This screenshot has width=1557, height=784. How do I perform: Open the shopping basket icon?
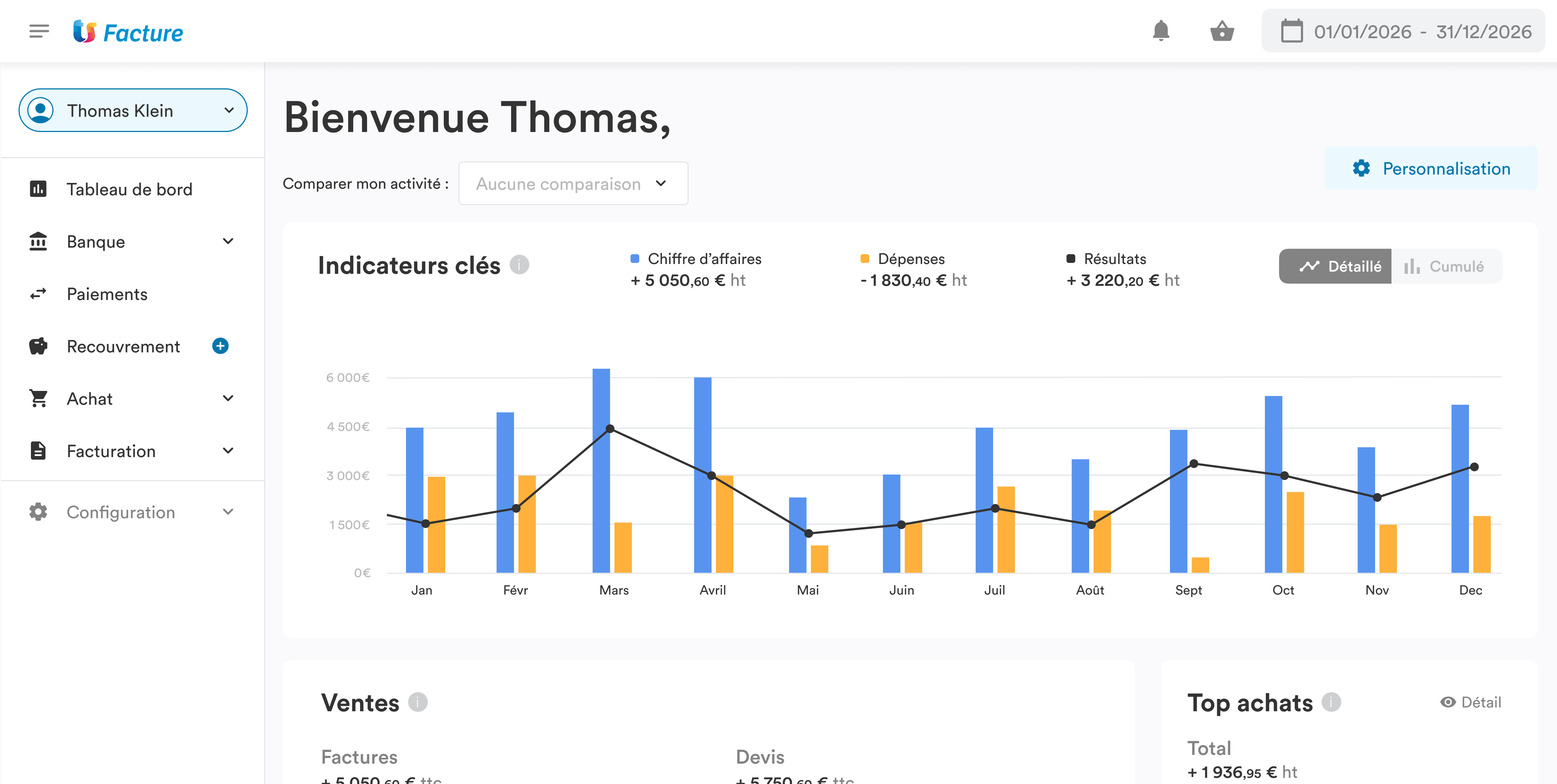[x=1222, y=31]
